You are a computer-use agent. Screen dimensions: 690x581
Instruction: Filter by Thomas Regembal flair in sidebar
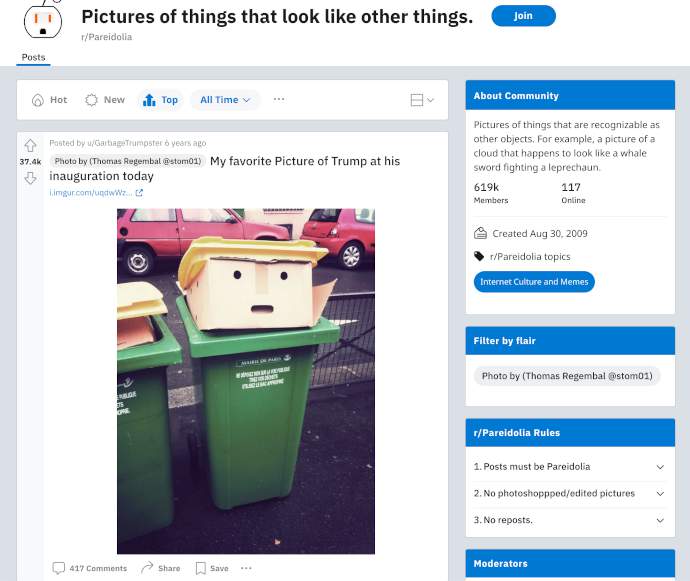click(567, 376)
